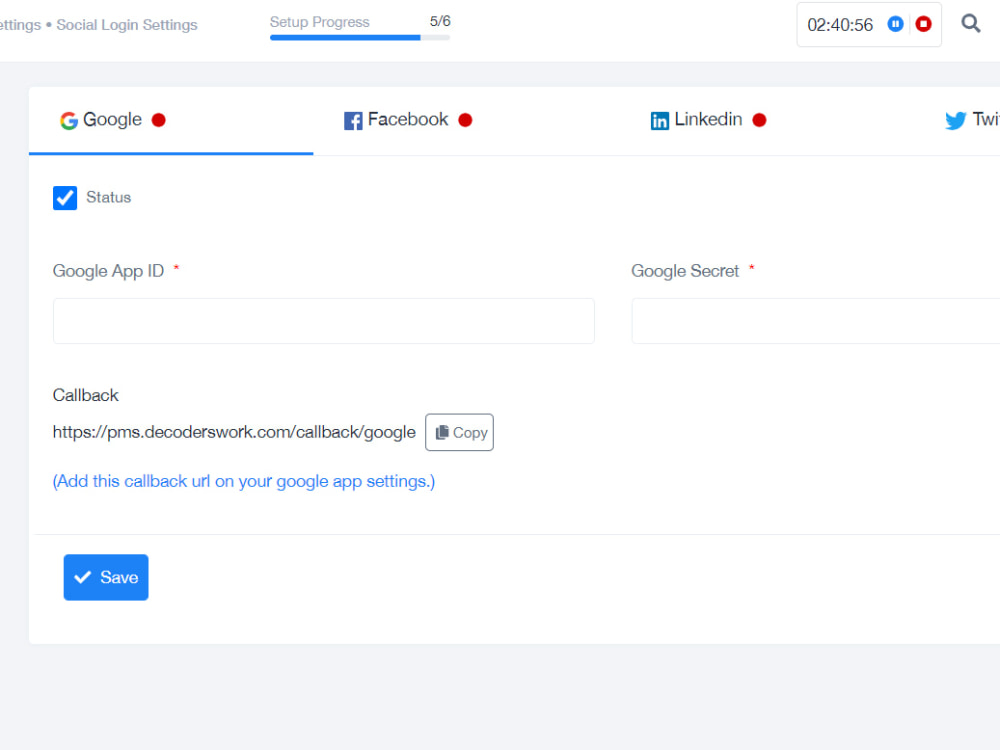Click the callback URL text
This screenshot has height=750, width=1000.
234,432
